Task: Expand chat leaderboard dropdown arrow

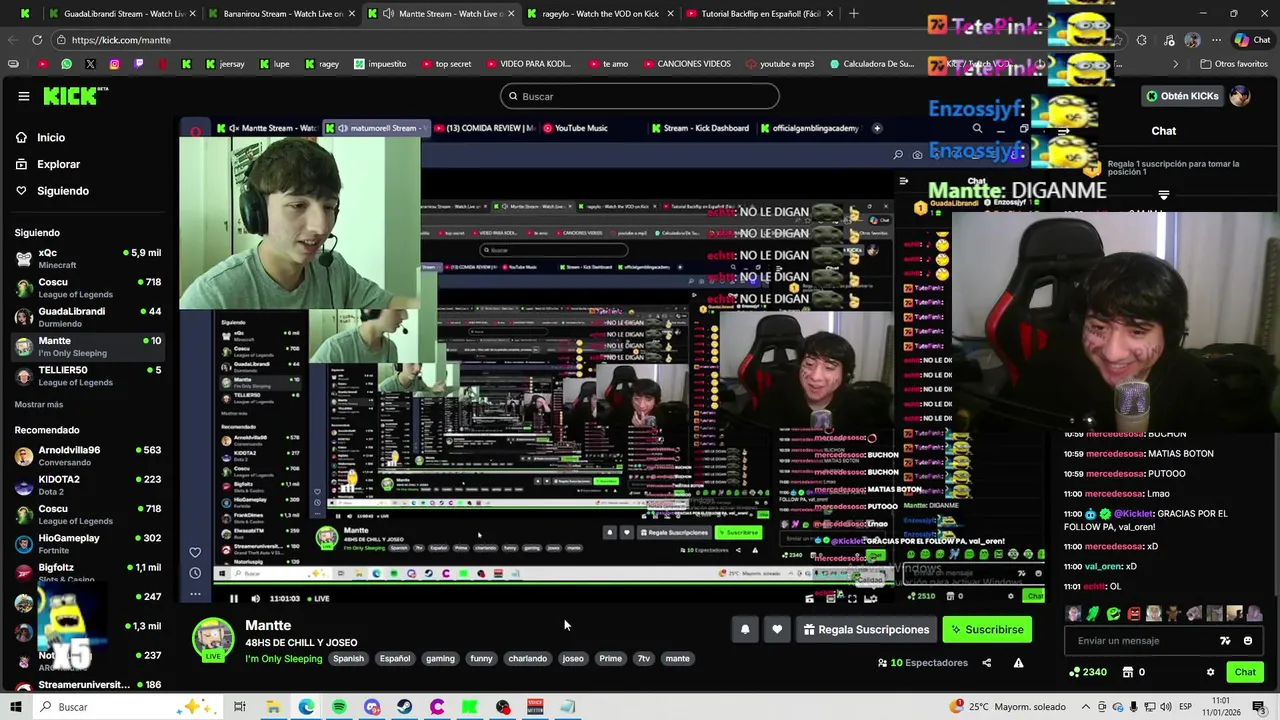Action: pos(1163,195)
